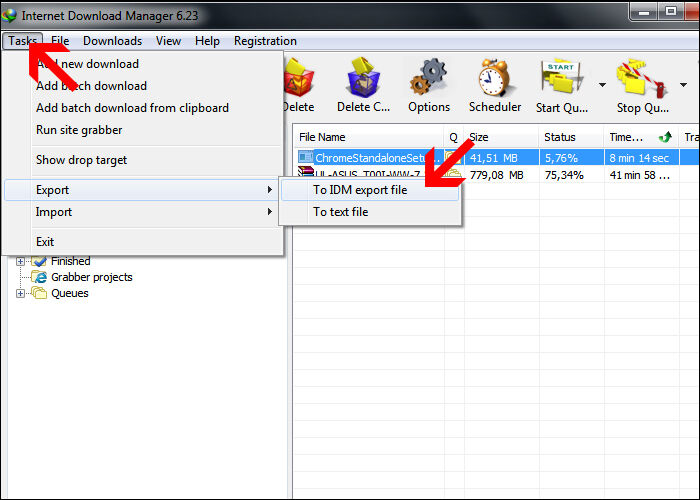
Task: Open the View menu
Action: 168,41
